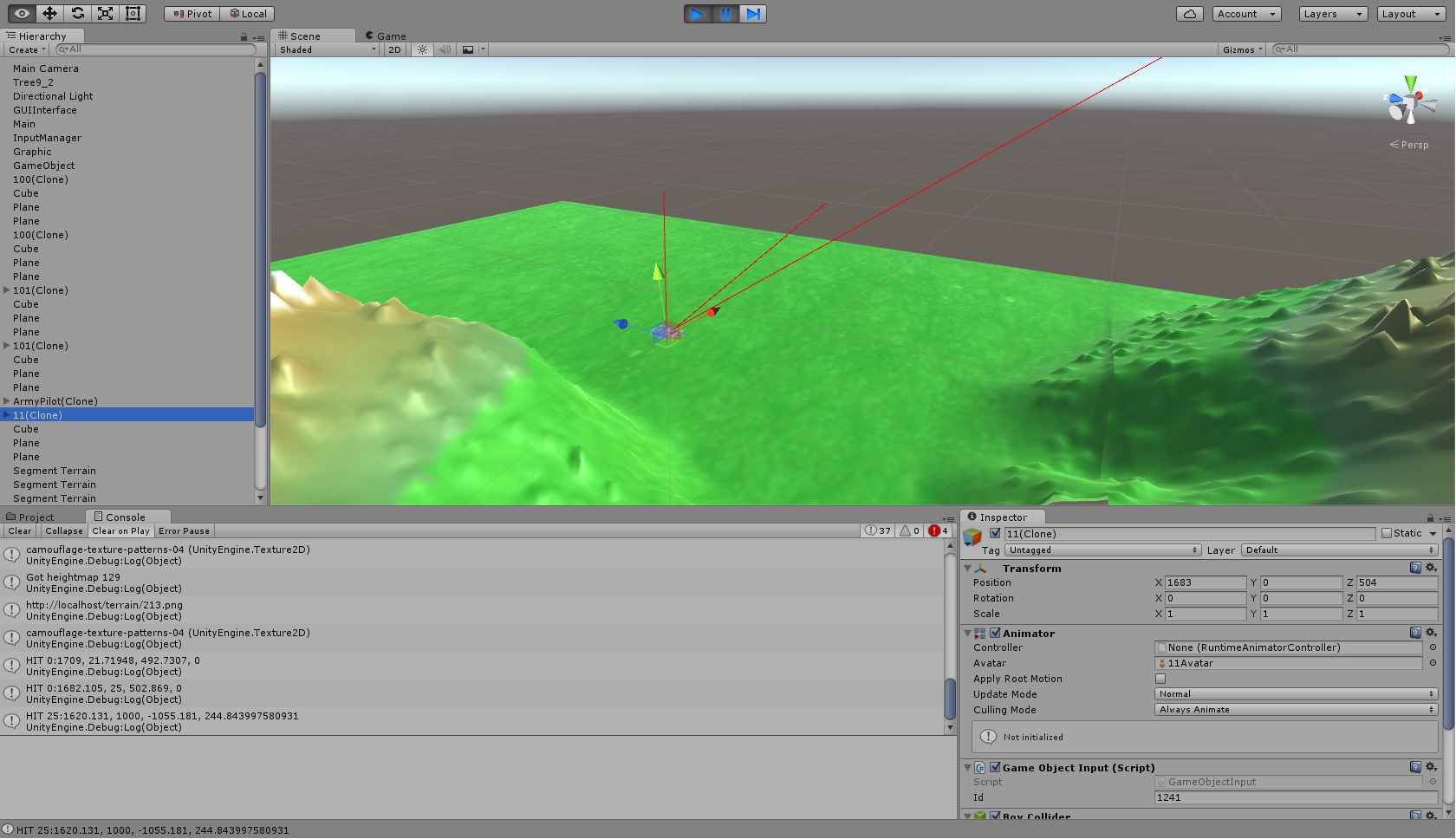
Task: Toggle Error Pause in Console
Action: tap(184, 531)
